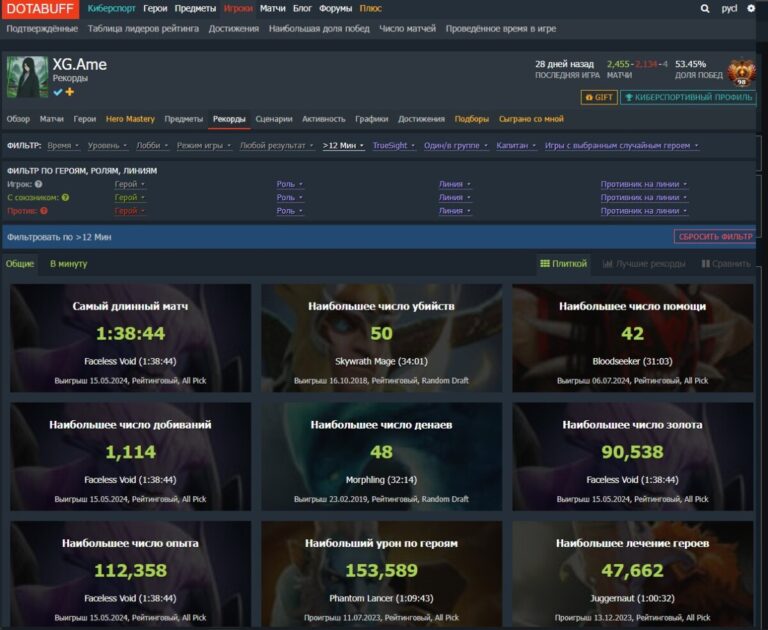Open Матчи in top navigation
Image resolution: width=768 pixels, height=630 pixels.
[272, 8]
